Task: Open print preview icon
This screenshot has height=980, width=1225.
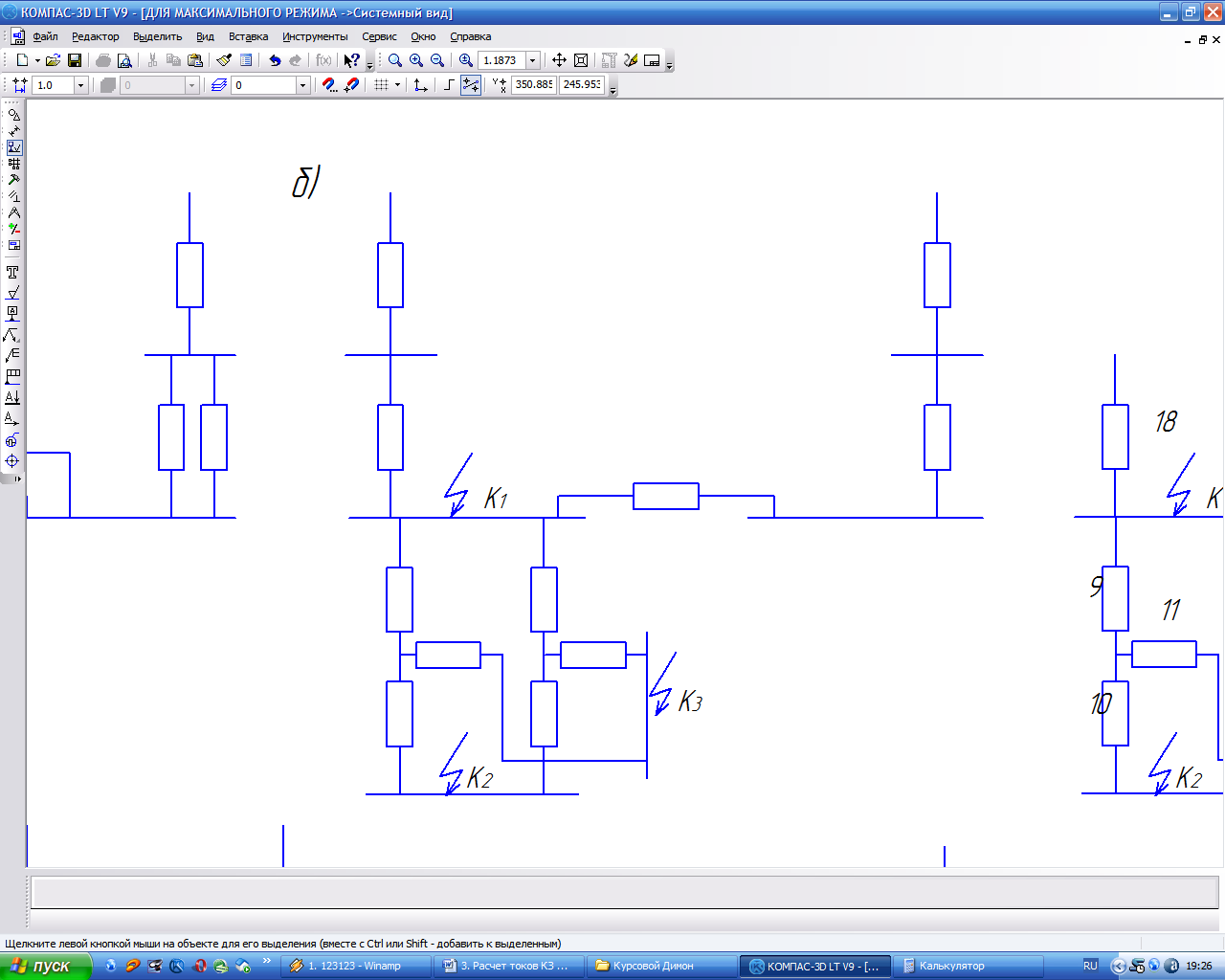Action: pos(124,60)
